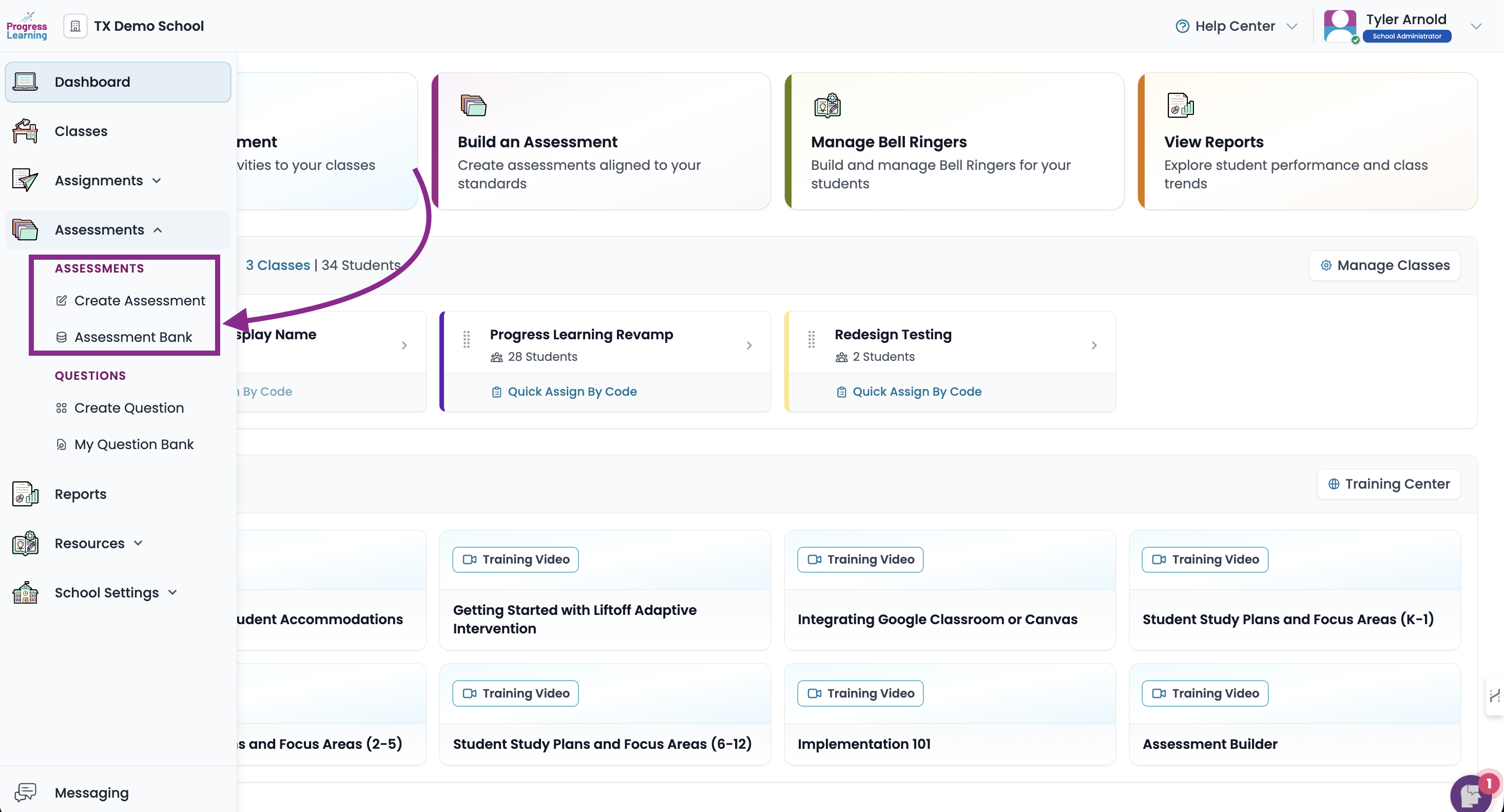Click the drag handle on Redesign Testing card

[x=812, y=339]
